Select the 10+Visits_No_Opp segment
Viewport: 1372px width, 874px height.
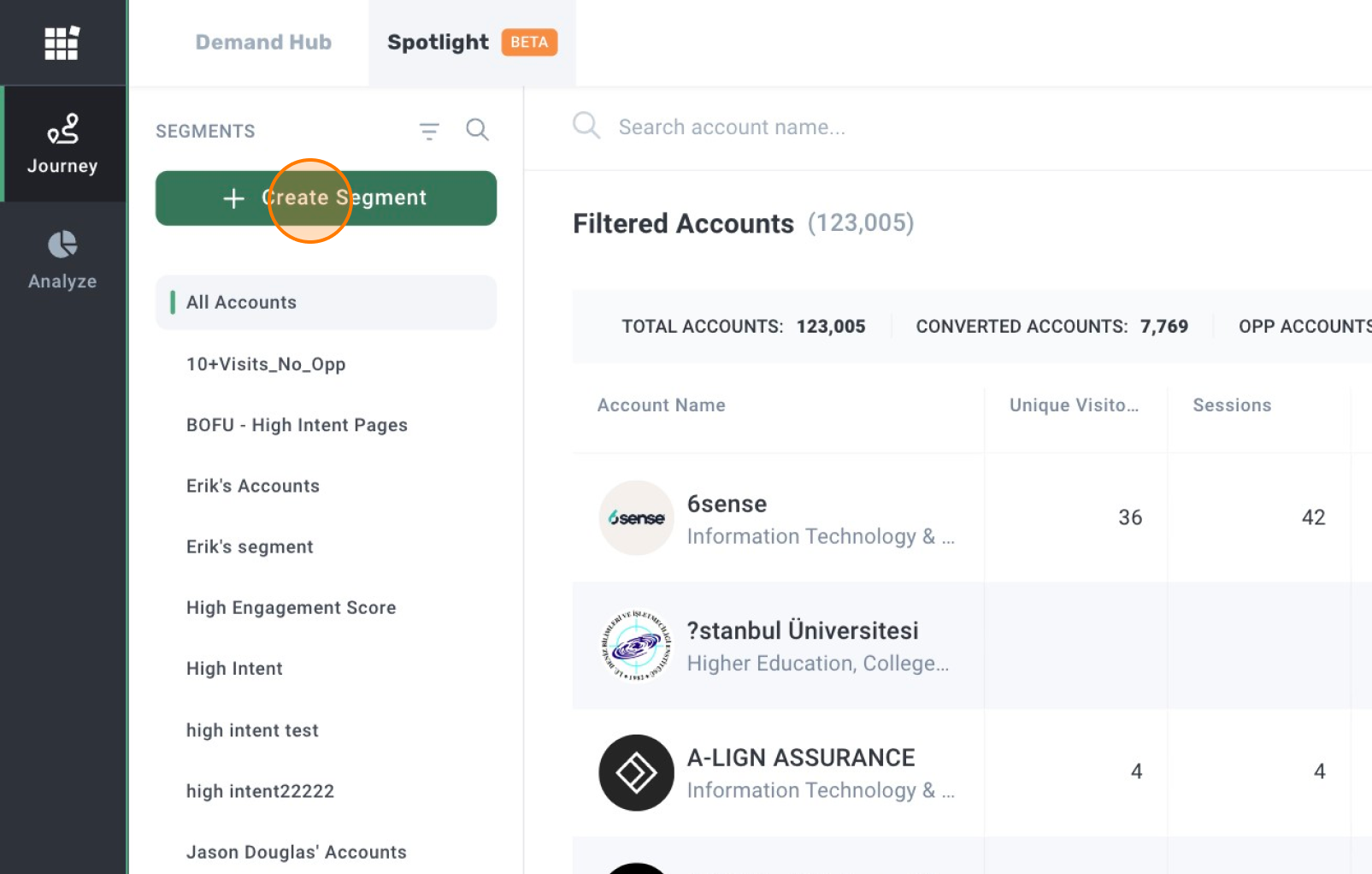coord(266,364)
